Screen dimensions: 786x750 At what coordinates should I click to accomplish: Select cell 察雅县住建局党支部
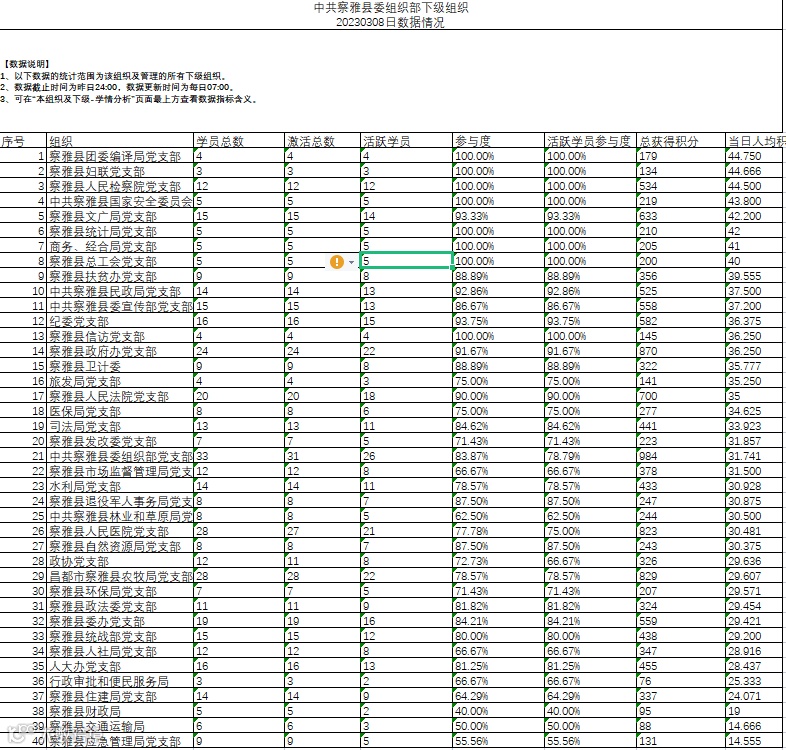click(120, 696)
